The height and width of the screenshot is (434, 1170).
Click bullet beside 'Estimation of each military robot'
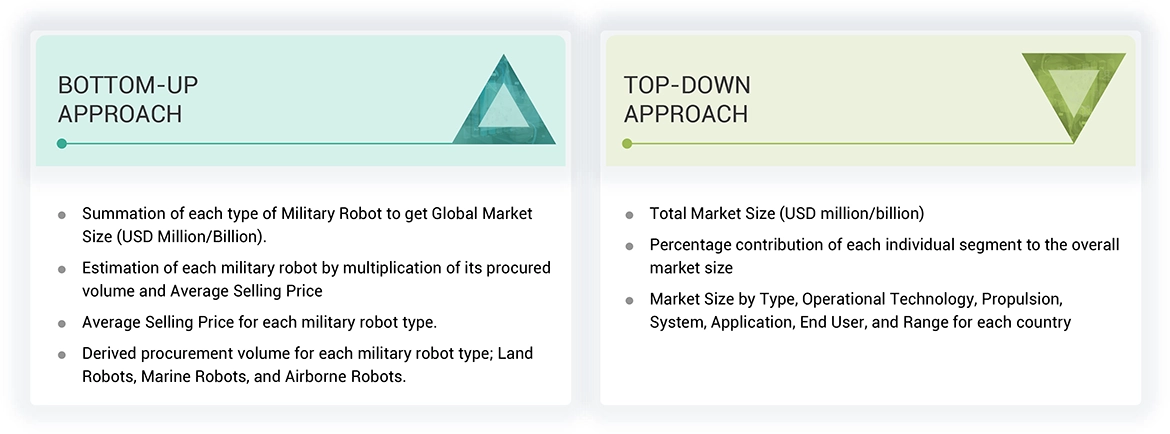pos(62,270)
